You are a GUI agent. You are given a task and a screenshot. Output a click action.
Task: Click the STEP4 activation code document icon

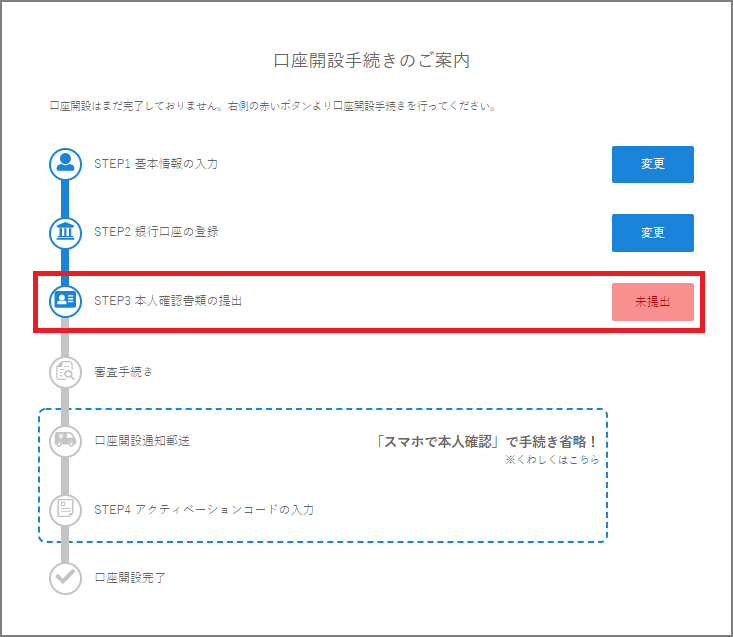point(65,509)
